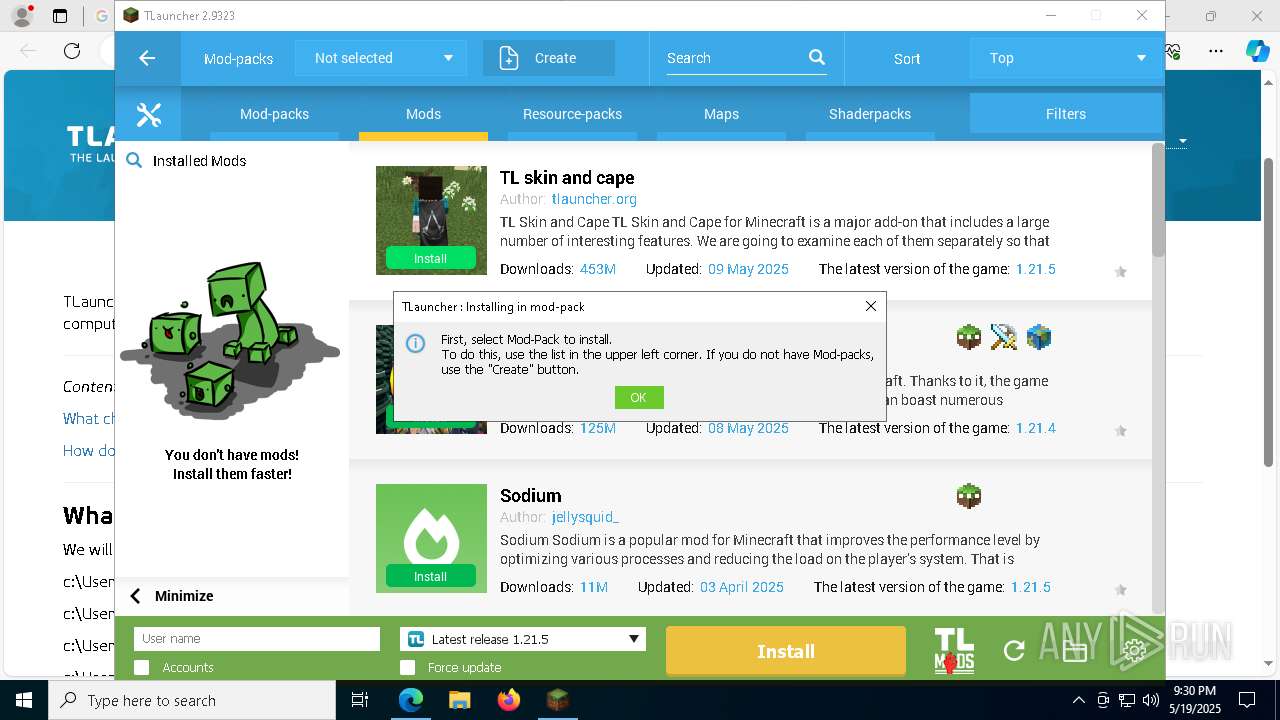Show hidden system tray icons
The height and width of the screenshot is (720, 1280).
coord(1078,700)
